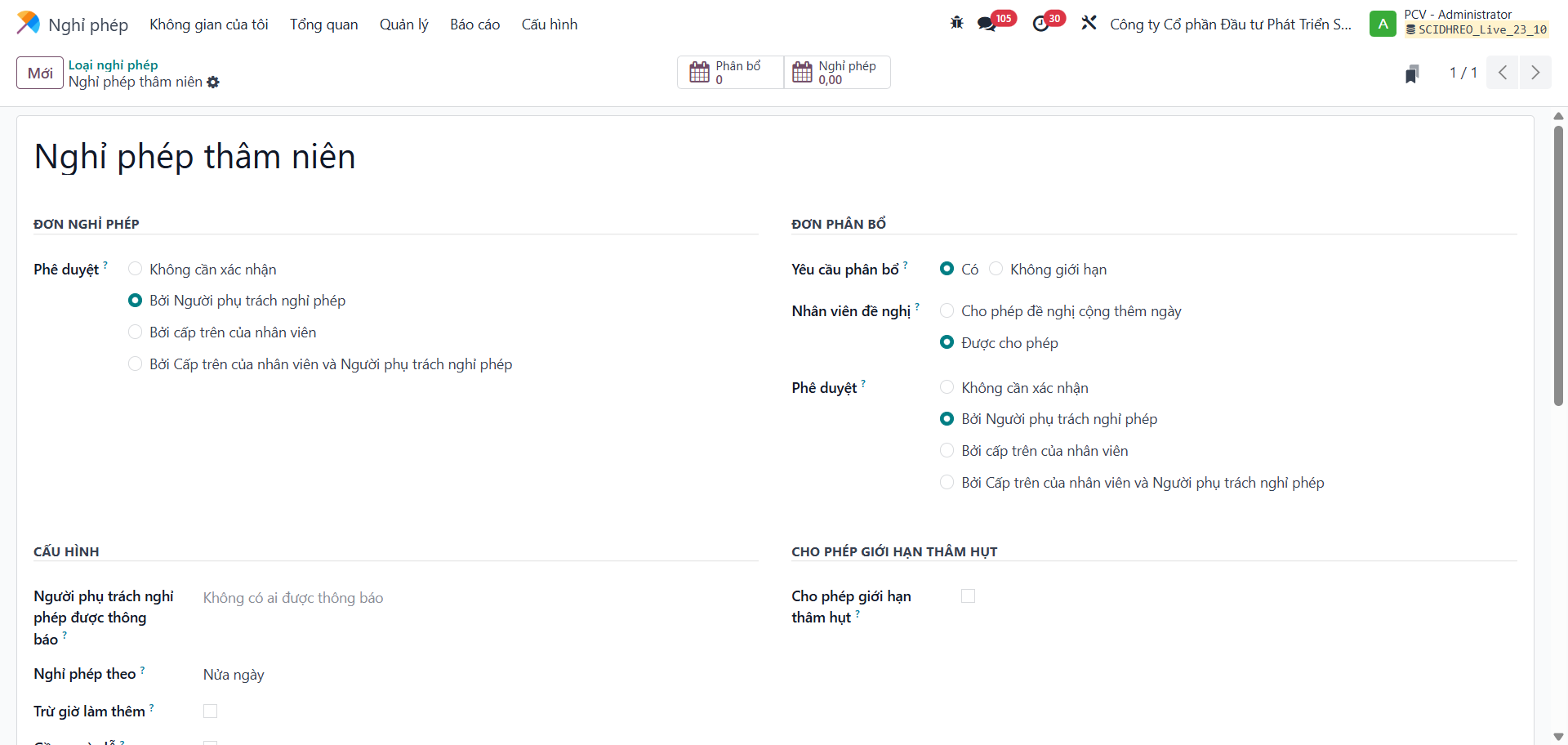Screen dimensions: 1568x745
Task: Open activities clock icon with 30 badge
Action: pyautogui.click(x=1040, y=24)
